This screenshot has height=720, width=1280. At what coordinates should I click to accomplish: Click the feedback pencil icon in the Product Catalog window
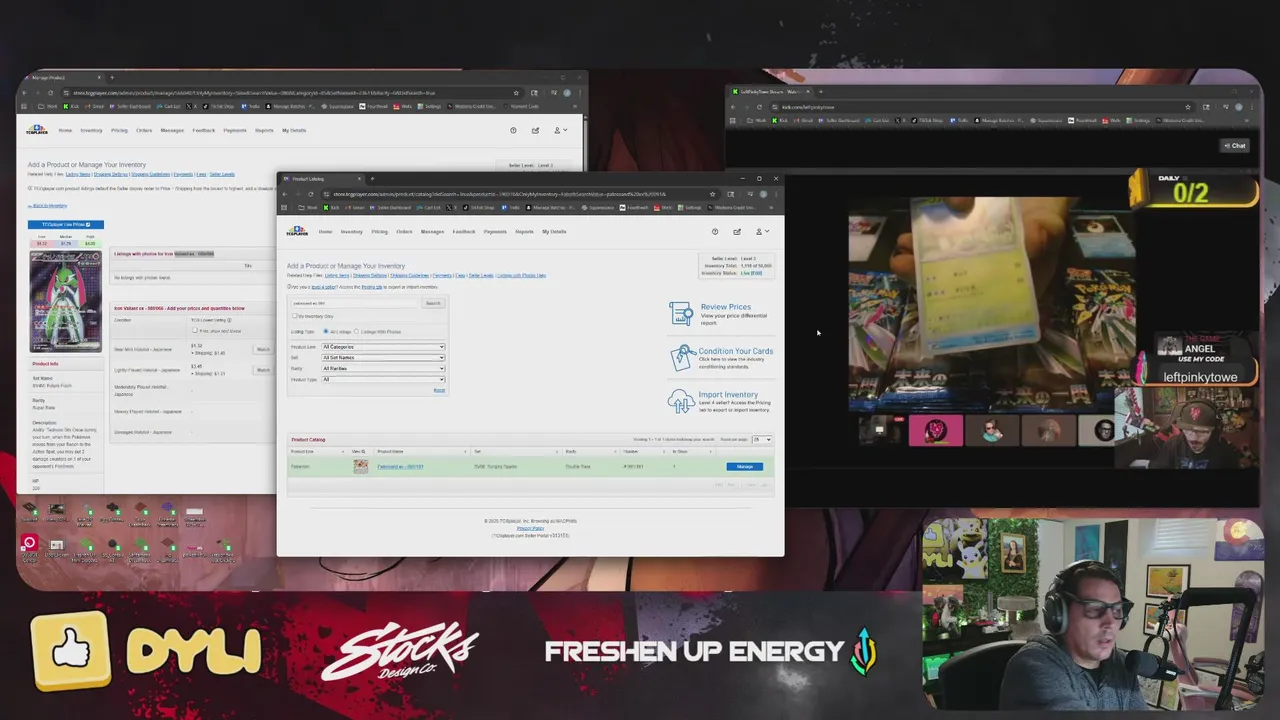(737, 231)
